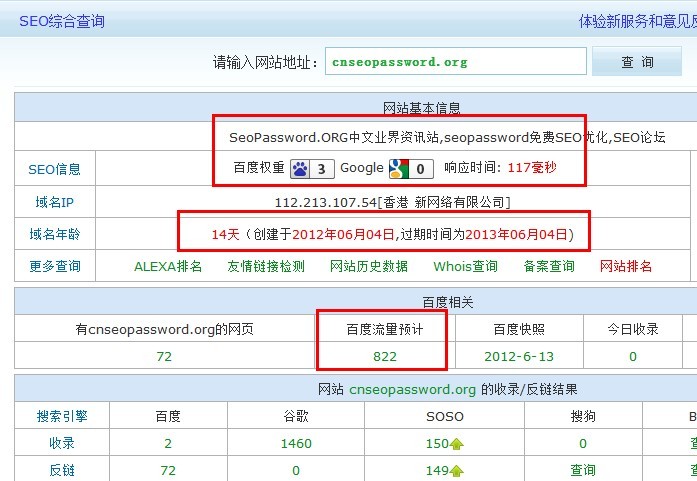697x481 pixels.
Task: Click the IP address 112.213.107.54 text
Action: pos(326,203)
